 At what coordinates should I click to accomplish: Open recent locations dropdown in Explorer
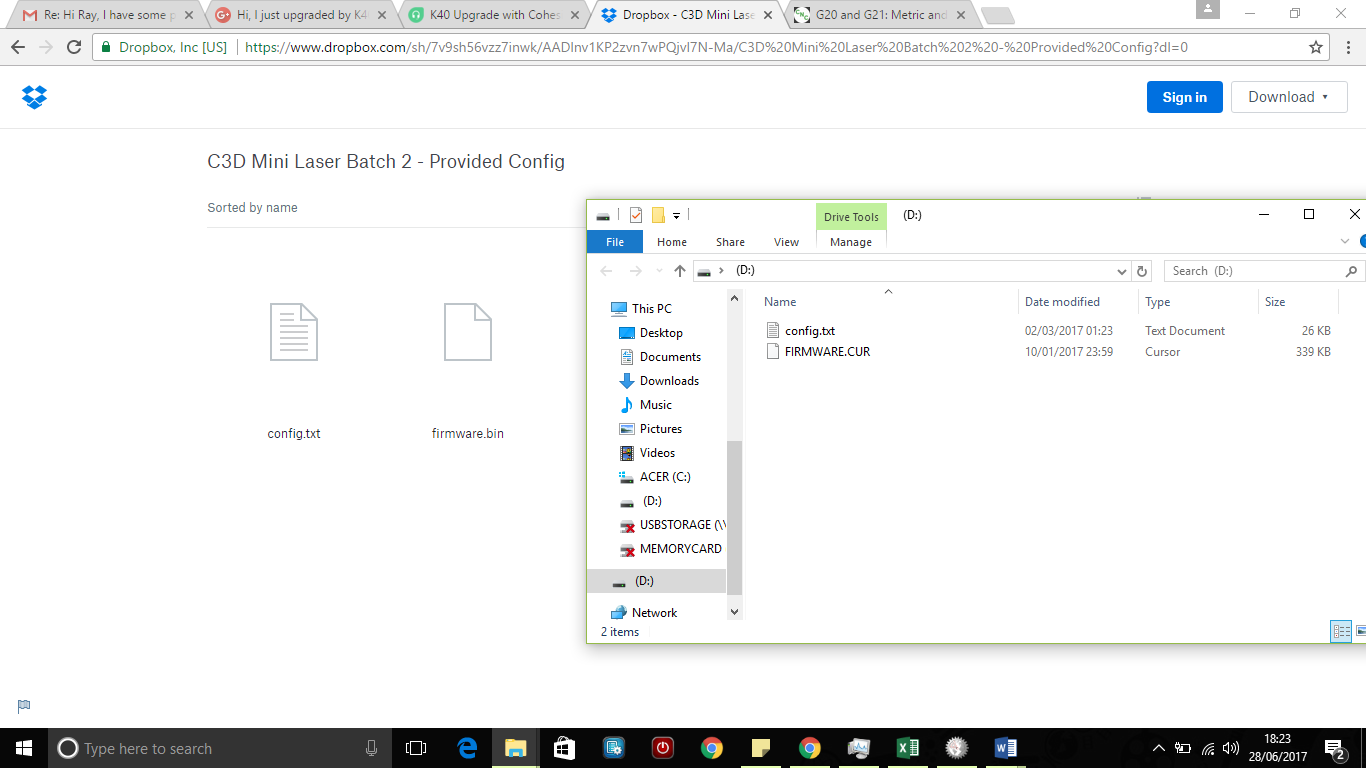point(659,271)
